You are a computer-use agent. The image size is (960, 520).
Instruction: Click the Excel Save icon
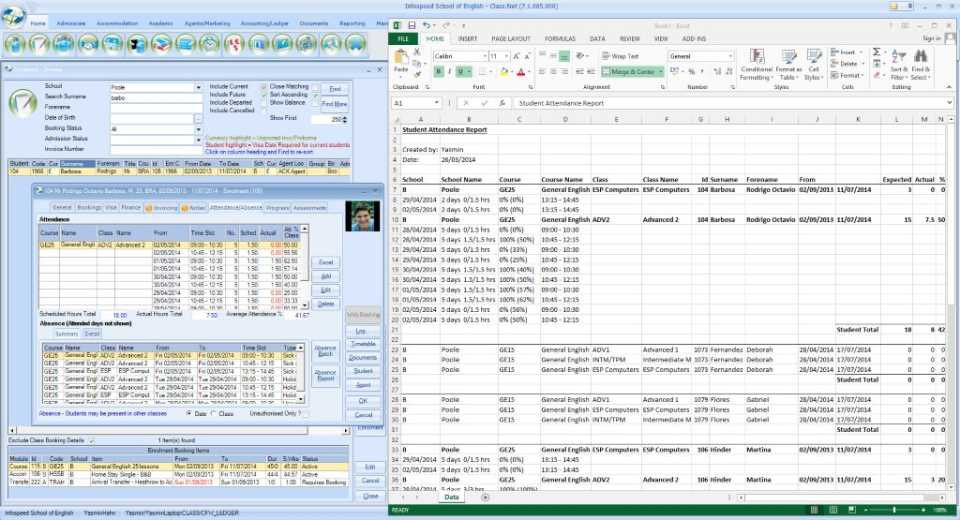[x=410, y=26]
